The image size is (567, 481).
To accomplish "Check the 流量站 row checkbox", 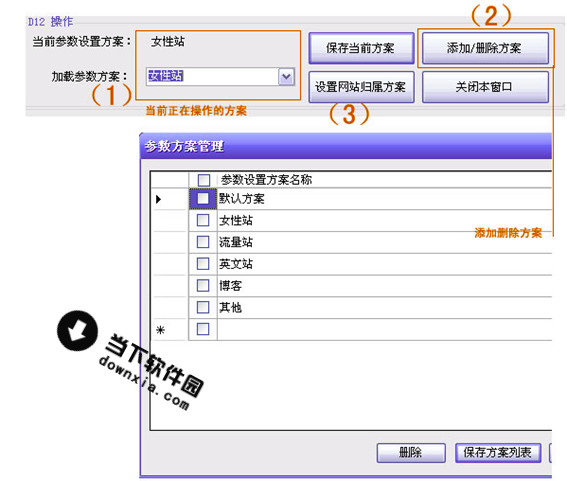I will [x=203, y=242].
